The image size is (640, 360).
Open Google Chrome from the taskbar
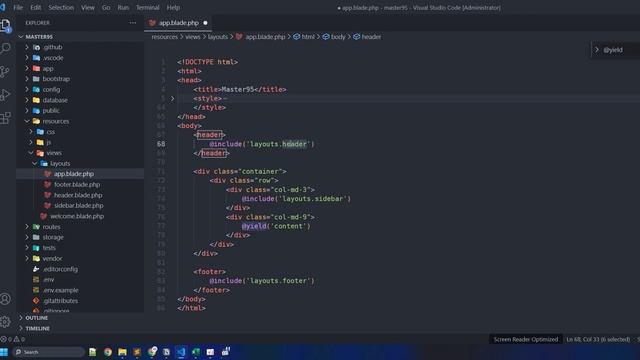[108, 352]
